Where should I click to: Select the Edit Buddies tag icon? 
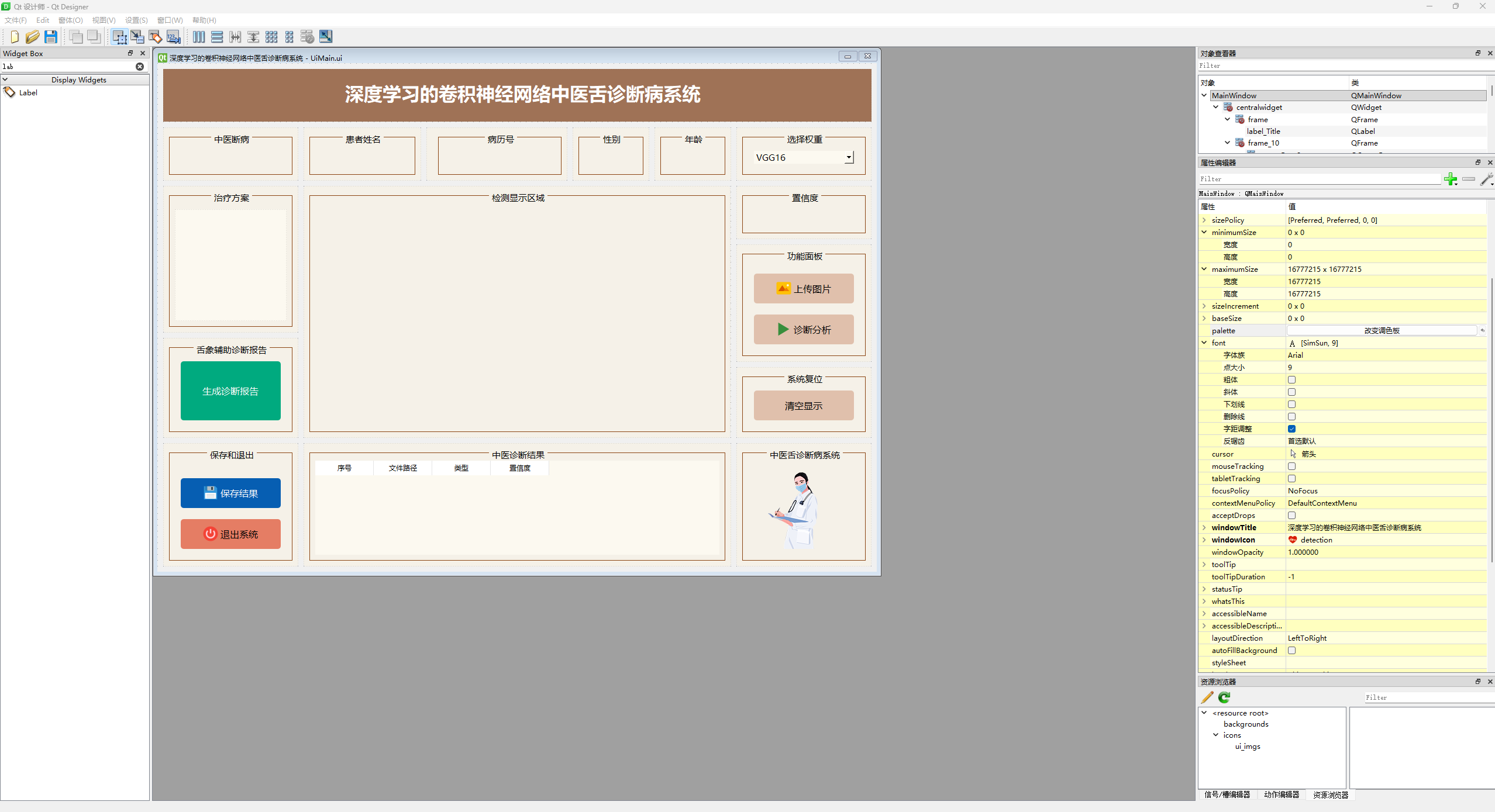coord(156,37)
